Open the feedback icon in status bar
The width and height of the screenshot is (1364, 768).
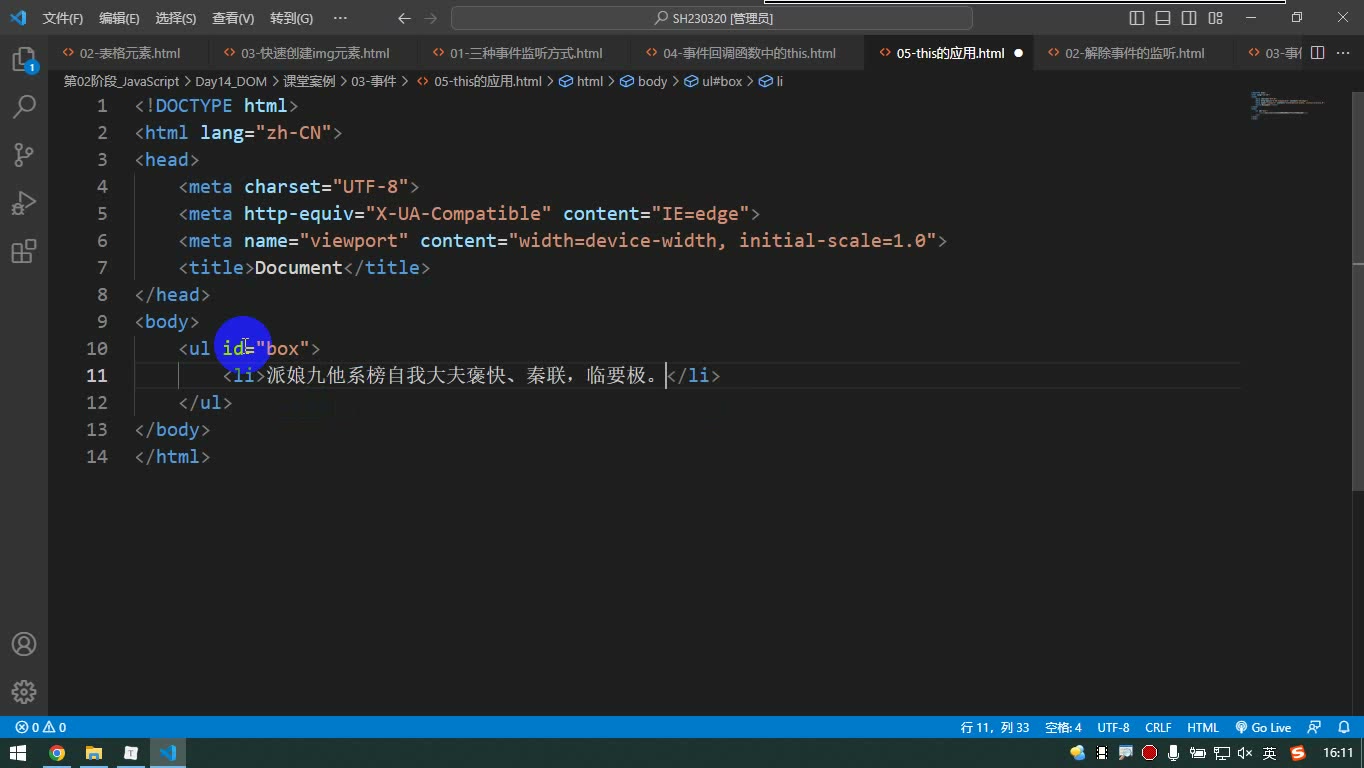1315,728
